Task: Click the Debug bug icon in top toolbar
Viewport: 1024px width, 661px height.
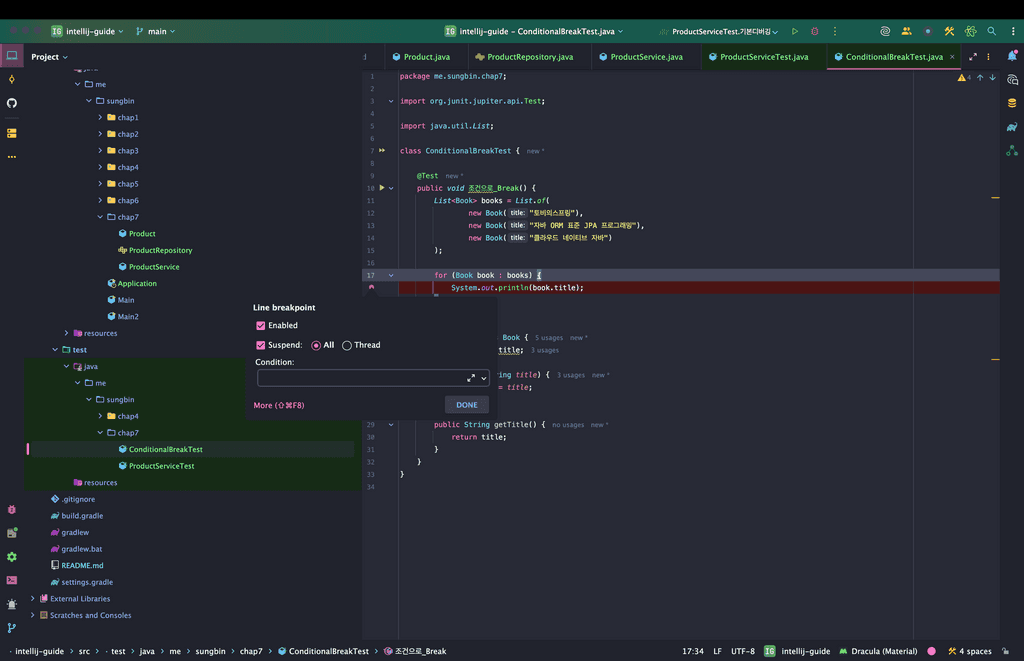Action: coord(815,31)
